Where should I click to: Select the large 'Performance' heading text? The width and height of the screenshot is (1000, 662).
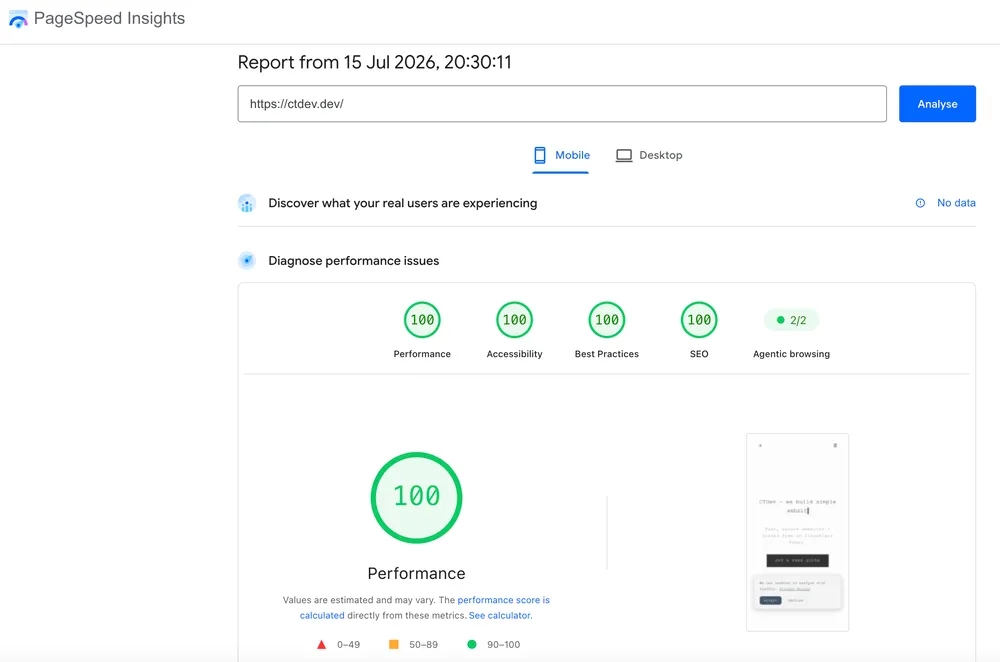point(416,573)
